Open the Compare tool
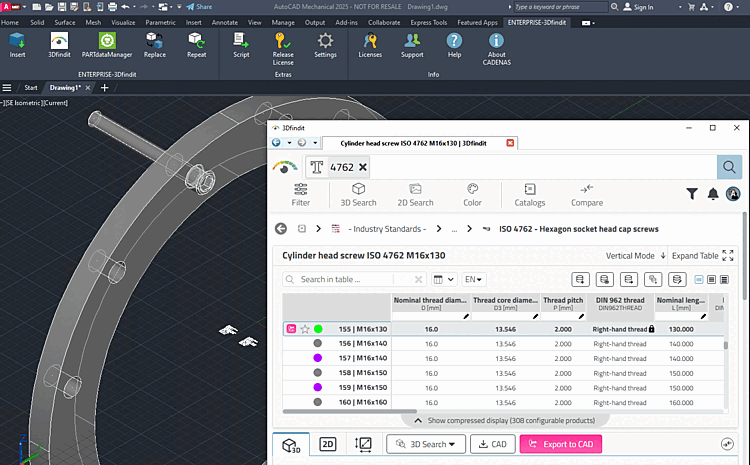The width and height of the screenshot is (750, 465). [x=587, y=195]
